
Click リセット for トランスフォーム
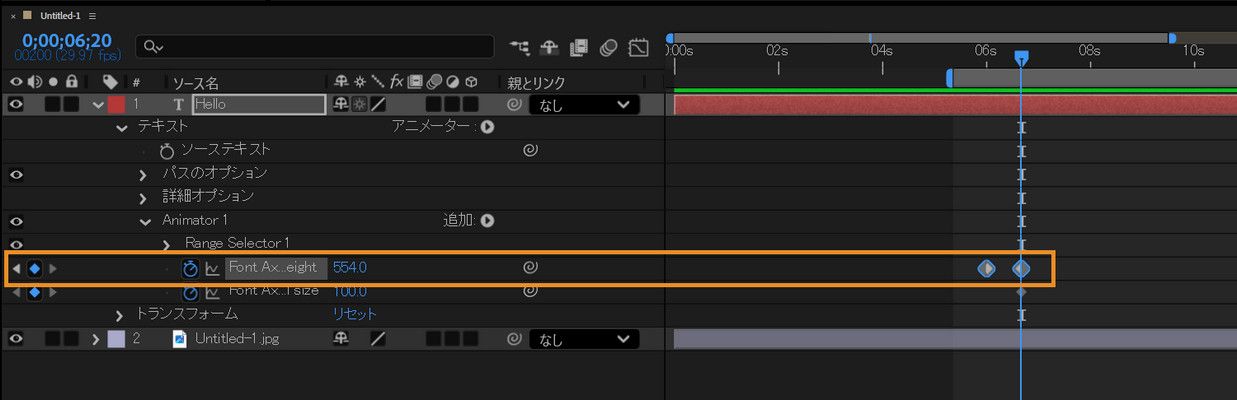tap(355, 315)
